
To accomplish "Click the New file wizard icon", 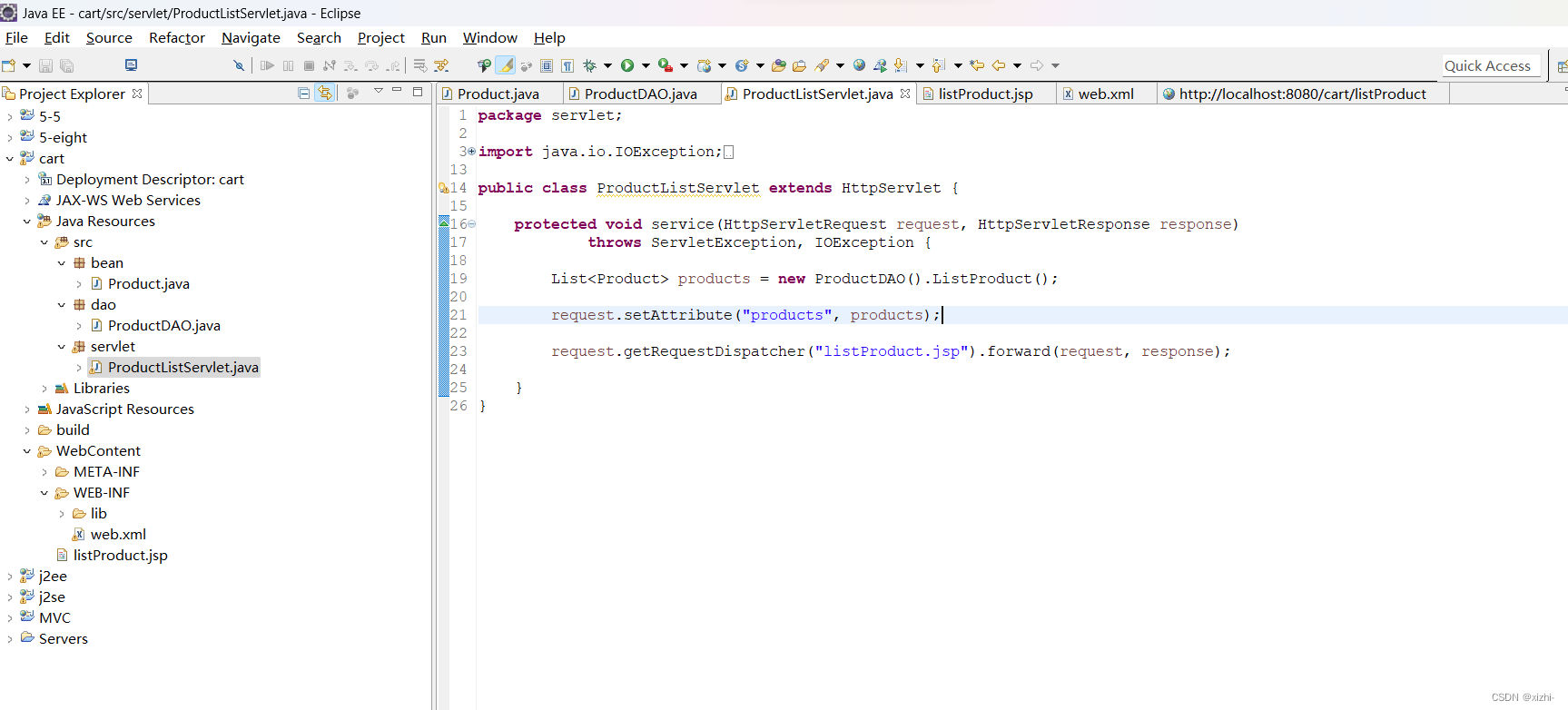I will tap(9, 65).
